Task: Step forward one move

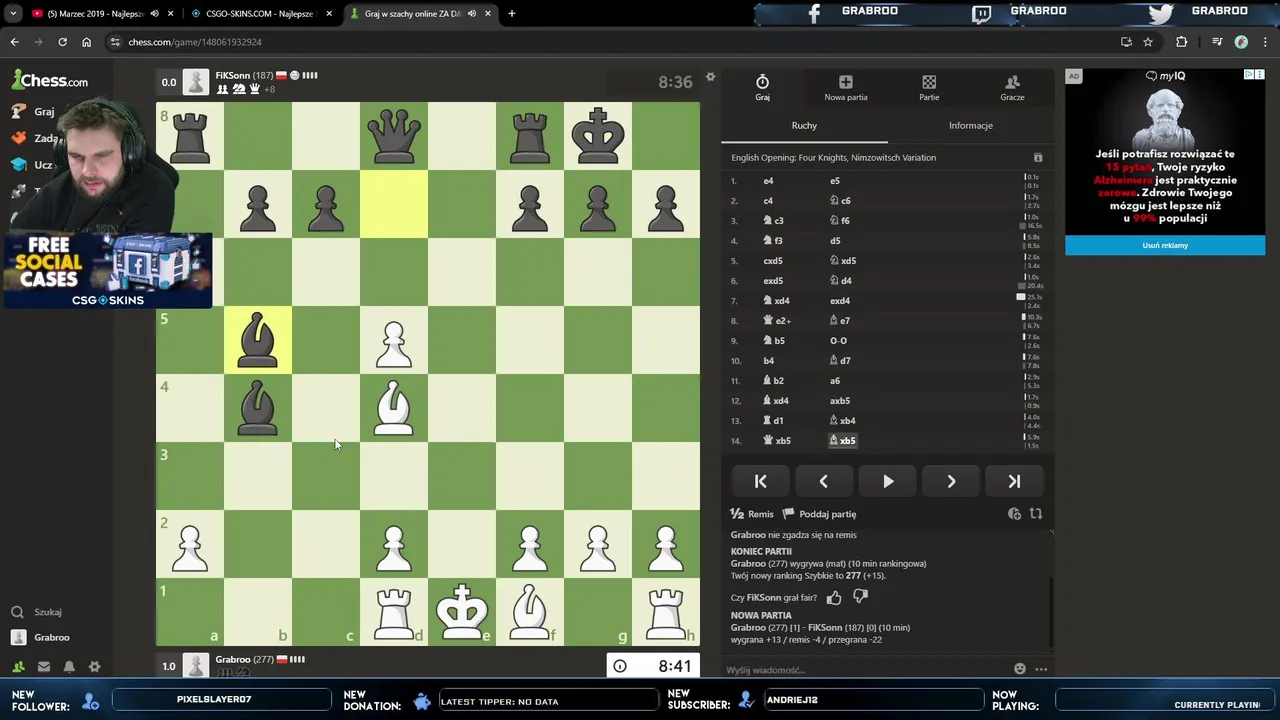Action: (951, 481)
